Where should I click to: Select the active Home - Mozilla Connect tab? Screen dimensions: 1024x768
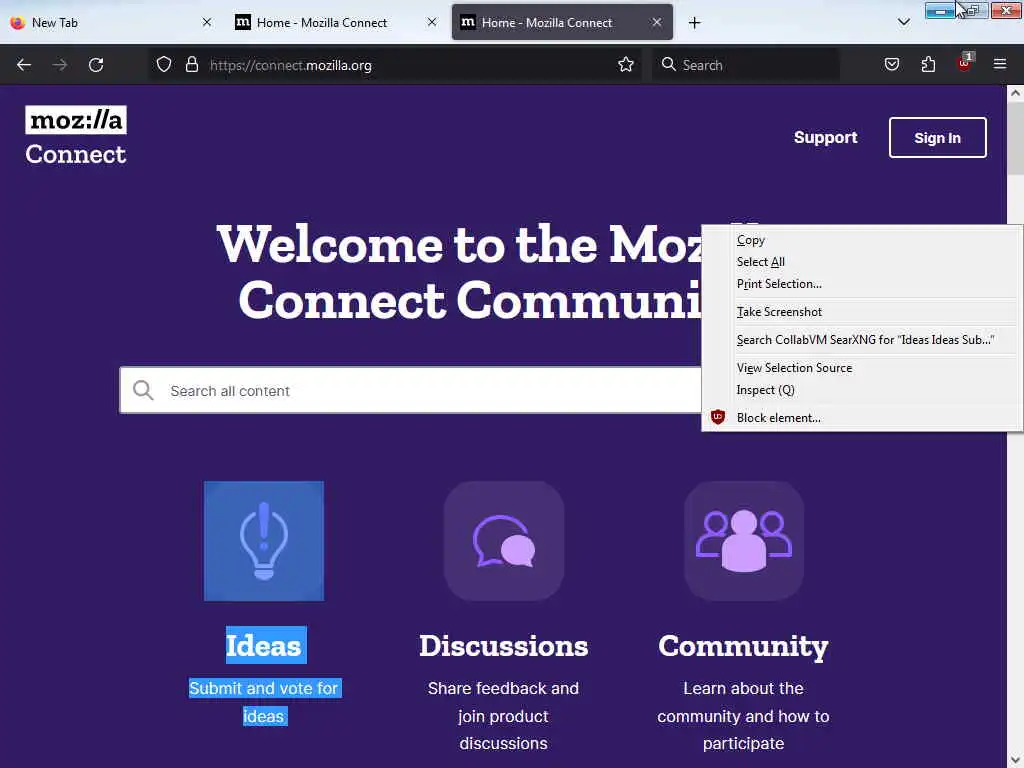point(562,22)
